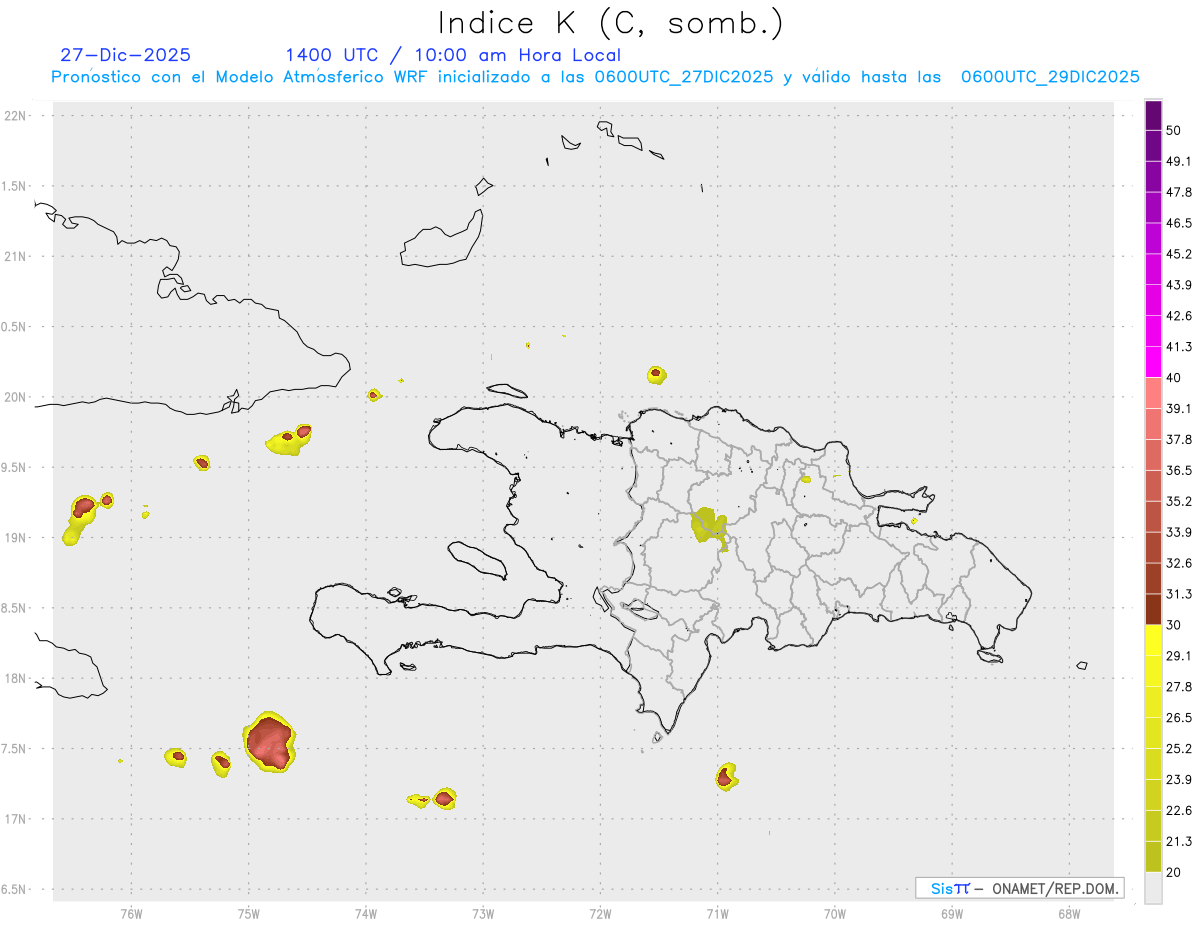Select the bright yellow band between 29.1 and 30

point(1153,640)
